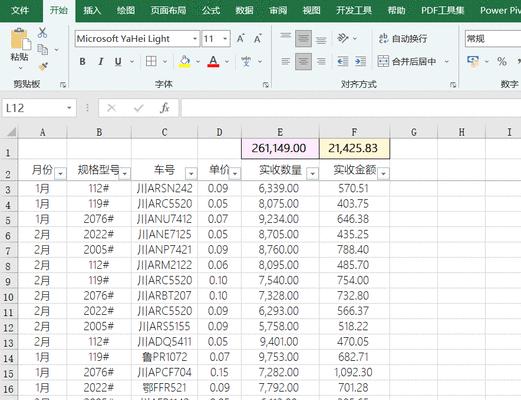
Task: Open underline style dropdown arrow
Action: coord(132,62)
